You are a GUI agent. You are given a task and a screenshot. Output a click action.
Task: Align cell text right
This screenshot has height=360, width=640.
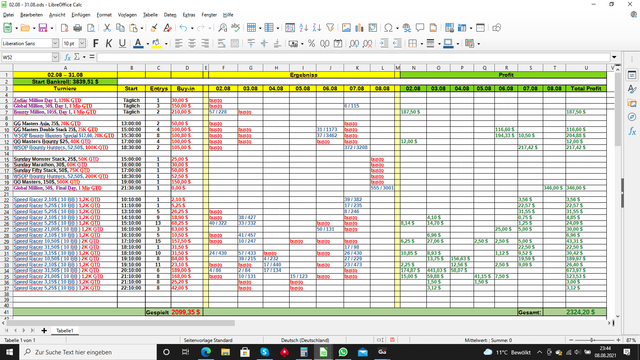(x=205, y=43)
